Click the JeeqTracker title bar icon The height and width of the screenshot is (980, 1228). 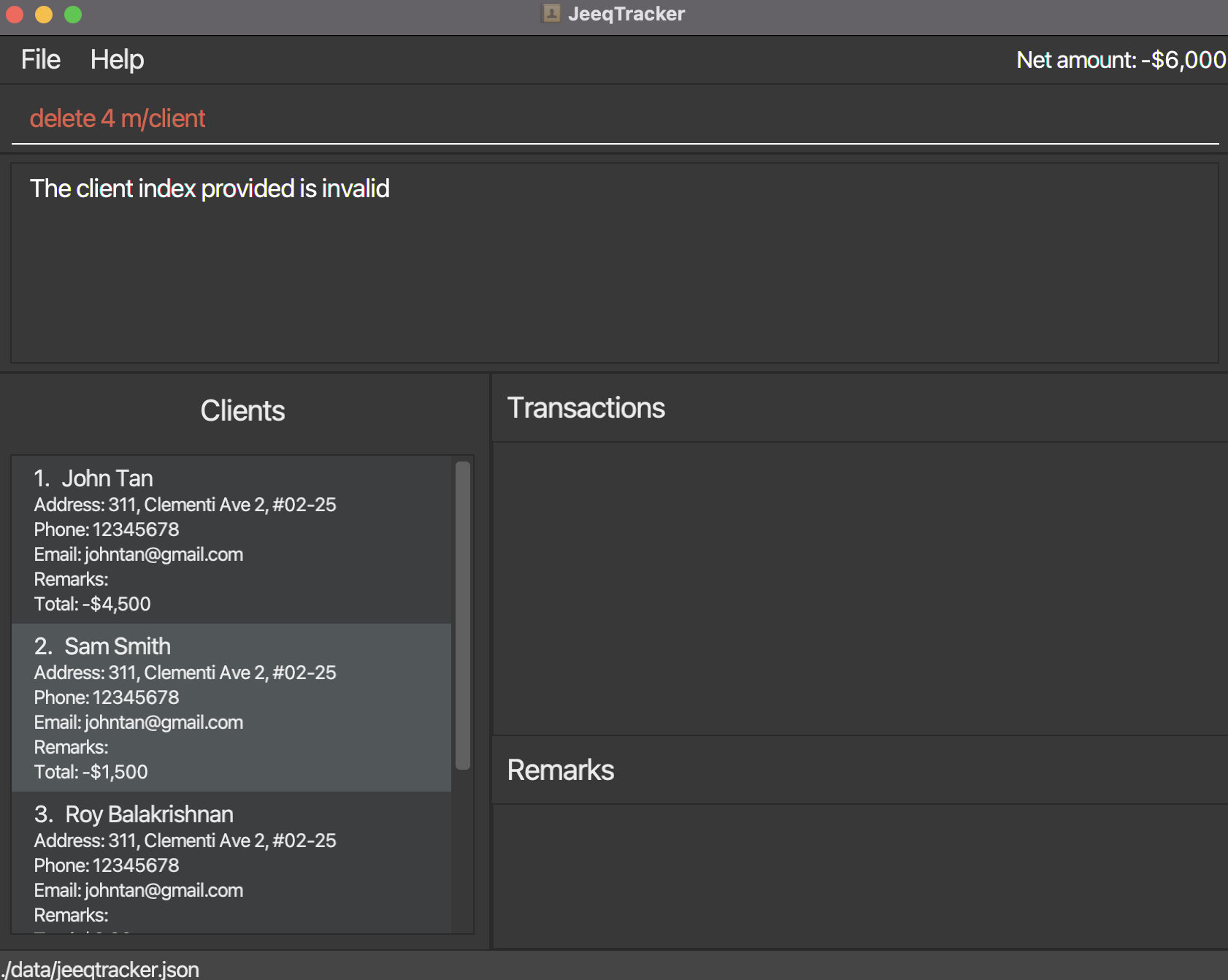pos(551,13)
